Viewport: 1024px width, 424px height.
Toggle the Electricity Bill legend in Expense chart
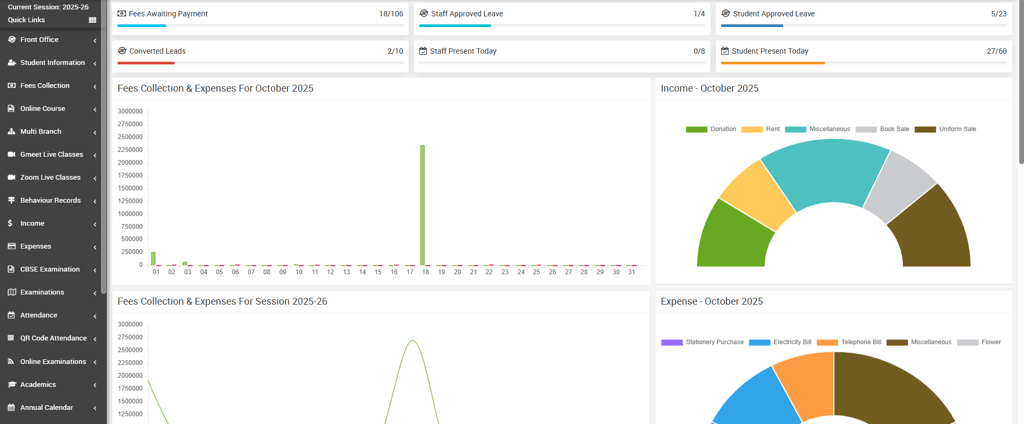point(780,342)
